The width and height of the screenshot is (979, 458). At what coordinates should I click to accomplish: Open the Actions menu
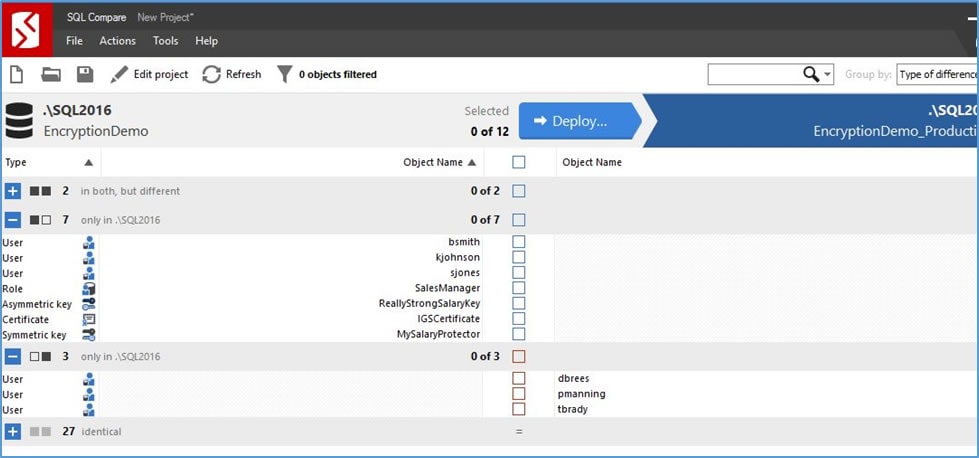(117, 41)
